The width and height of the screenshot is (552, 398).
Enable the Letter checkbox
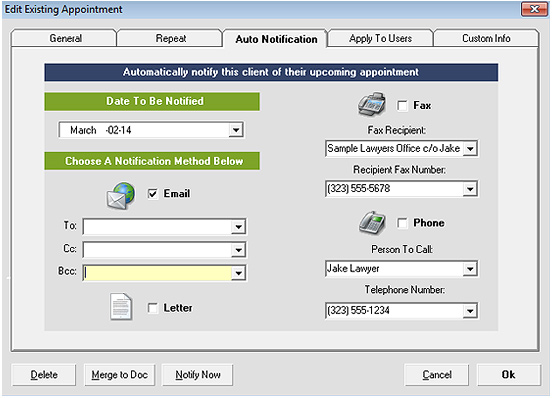(x=153, y=308)
